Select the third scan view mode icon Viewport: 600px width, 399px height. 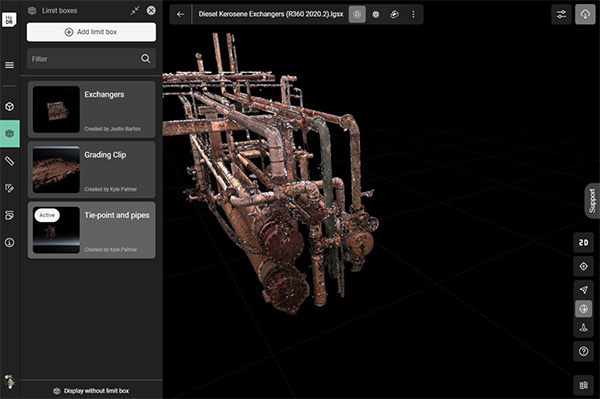coord(394,15)
